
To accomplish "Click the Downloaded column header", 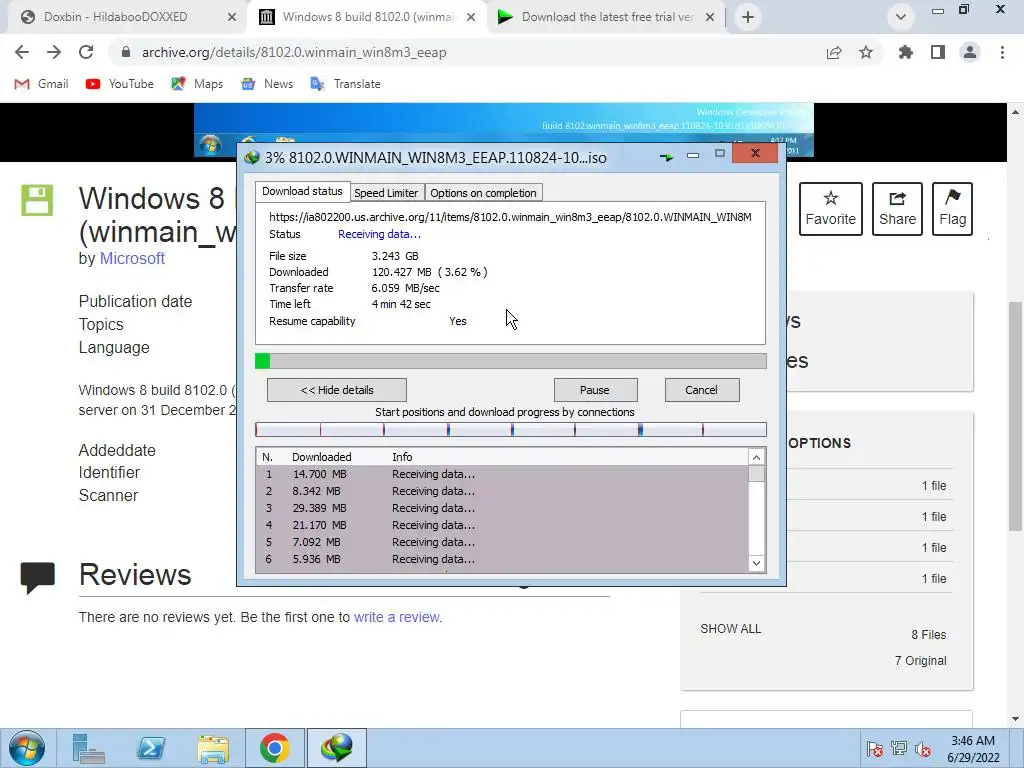I will tap(321, 457).
